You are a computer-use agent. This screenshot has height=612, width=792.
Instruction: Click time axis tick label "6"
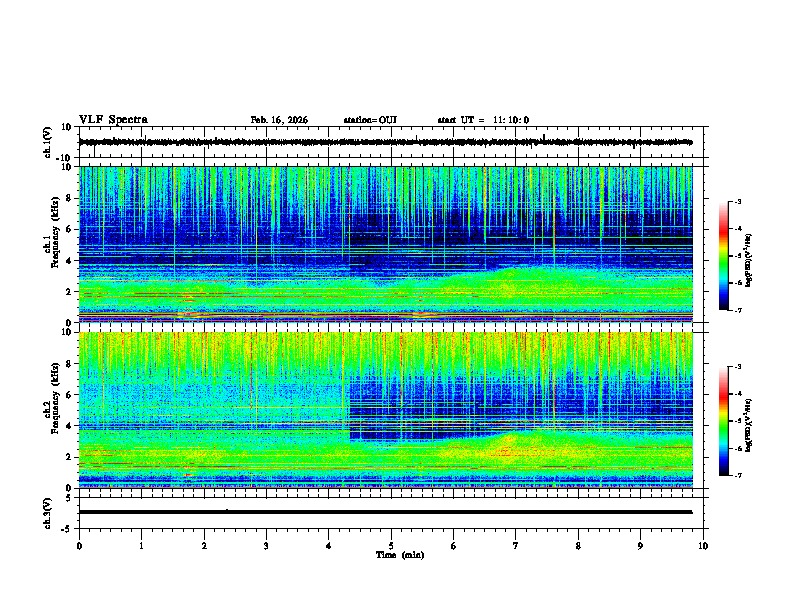pyautogui.click(x=454, y=546)
